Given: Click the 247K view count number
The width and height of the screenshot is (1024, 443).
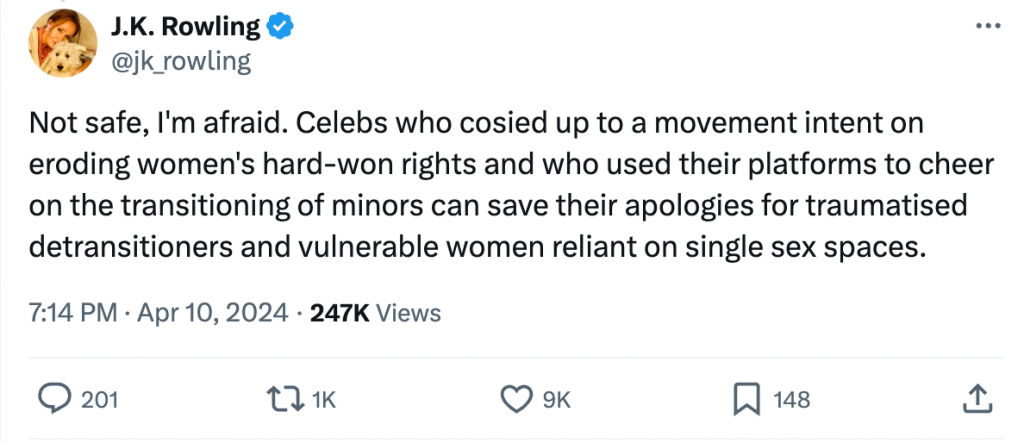Looking at the screenshot, I should coord(340,313).
